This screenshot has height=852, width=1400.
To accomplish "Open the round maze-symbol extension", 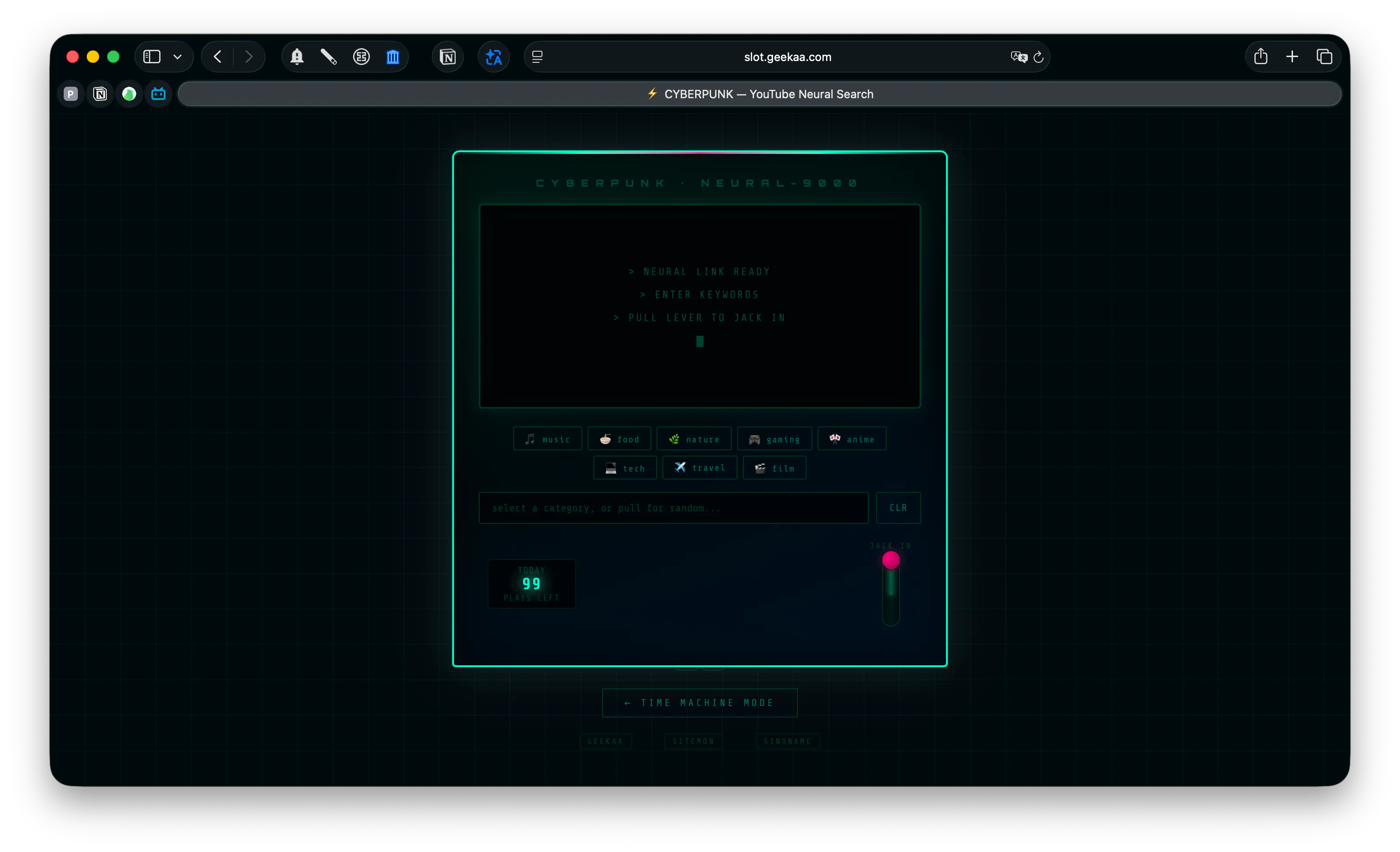I will pyautogui.click(x=362, y=57).
